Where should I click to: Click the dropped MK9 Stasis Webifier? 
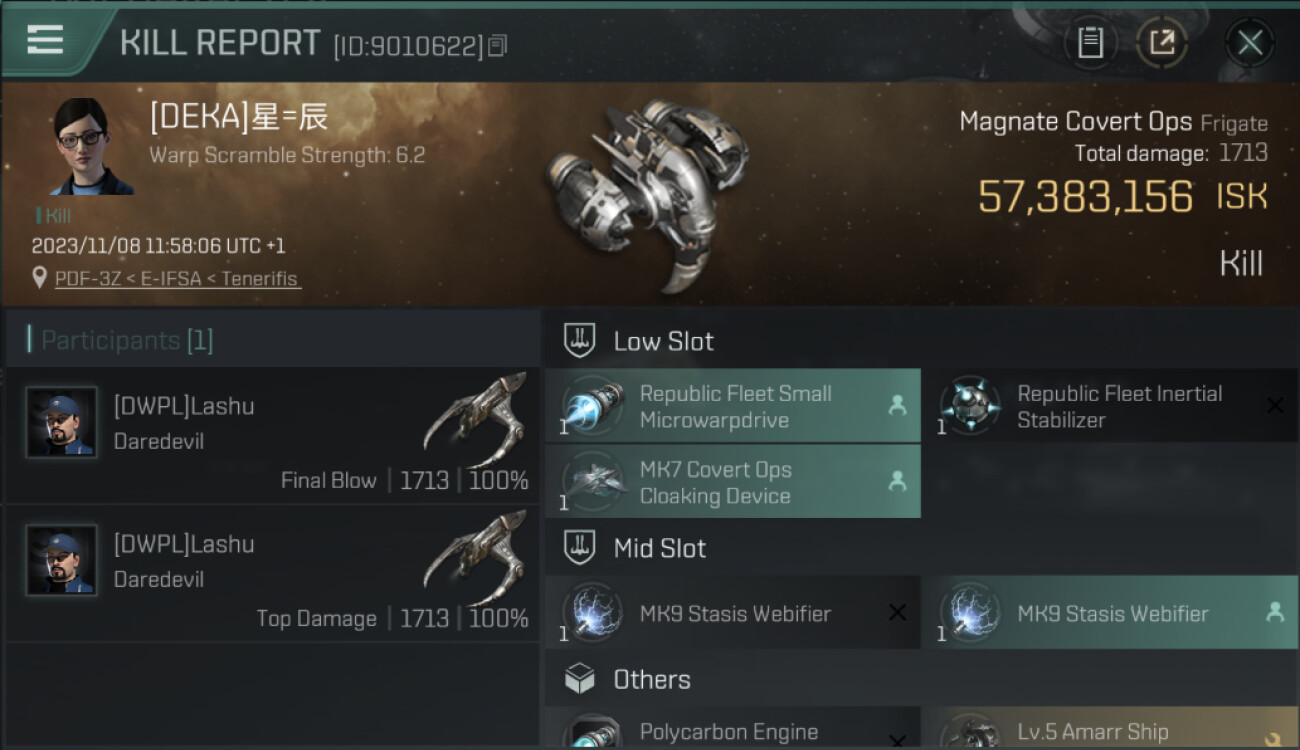[1108, 613]
